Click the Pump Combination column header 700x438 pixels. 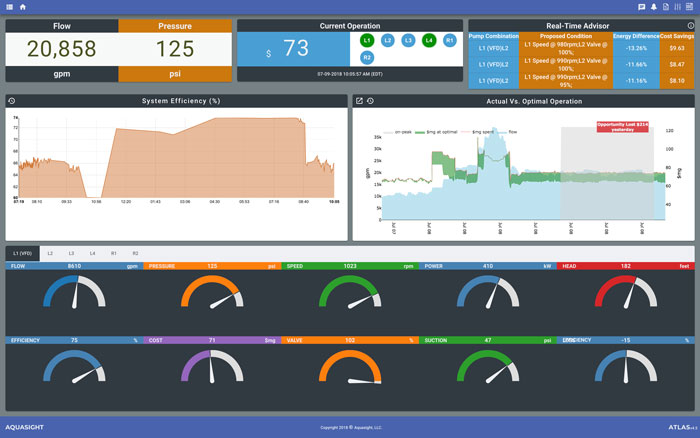point(493,36)
